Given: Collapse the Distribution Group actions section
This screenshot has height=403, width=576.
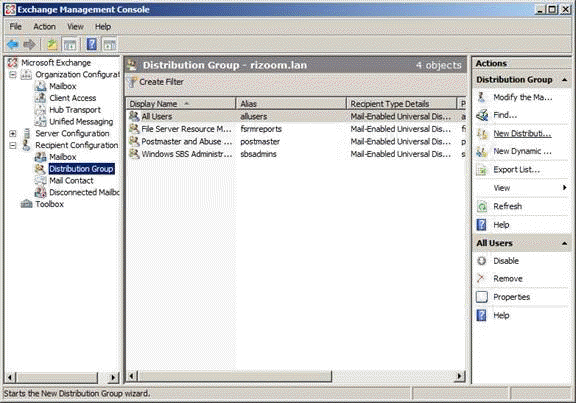Looking at the screenshot, I should click(564, 80).
